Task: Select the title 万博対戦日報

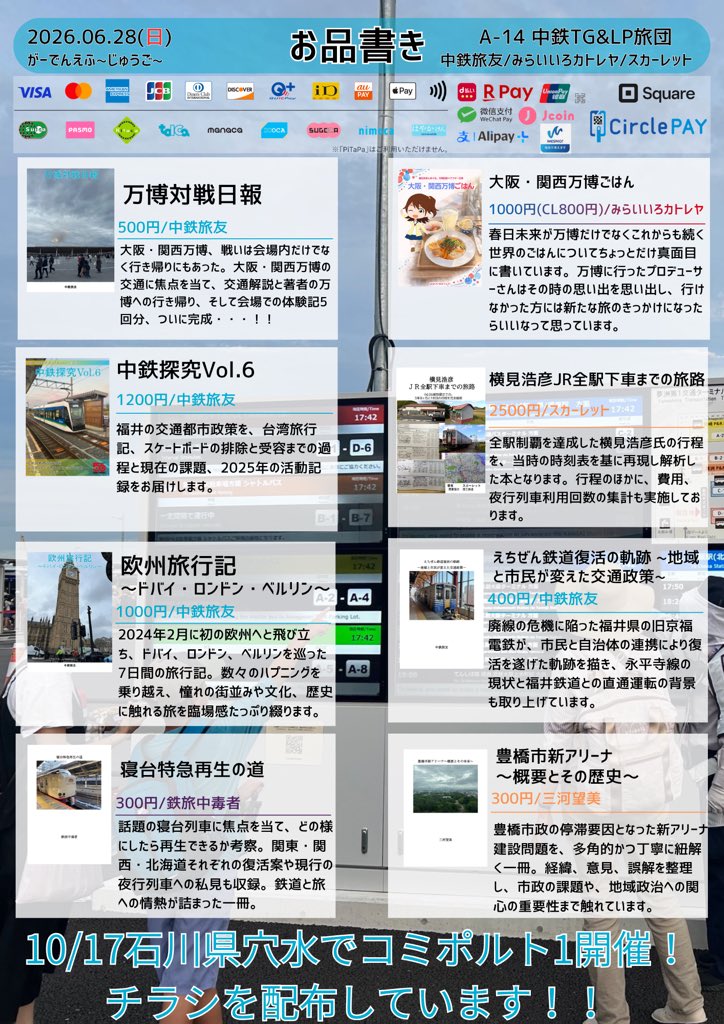Action: click(x=193, y=194)
